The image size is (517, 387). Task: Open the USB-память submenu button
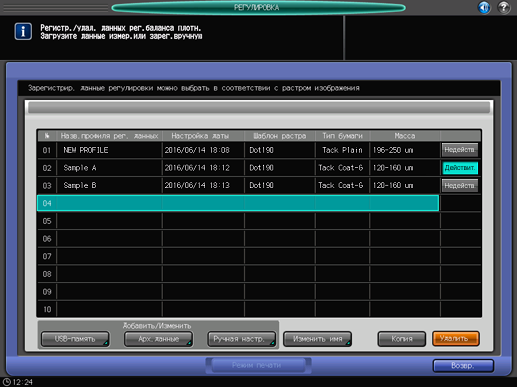[75, 339]
